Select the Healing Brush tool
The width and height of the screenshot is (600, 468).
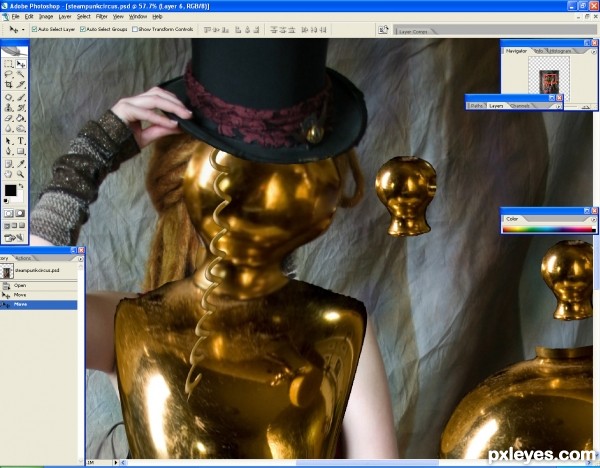(9, 98)
